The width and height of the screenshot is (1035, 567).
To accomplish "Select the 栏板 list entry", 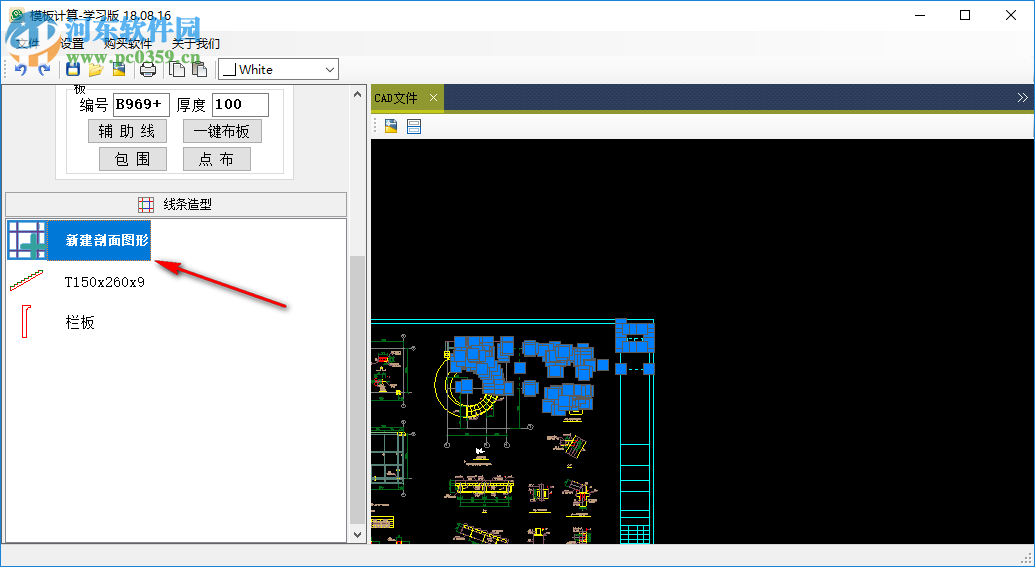I will (x=80, y=322).
